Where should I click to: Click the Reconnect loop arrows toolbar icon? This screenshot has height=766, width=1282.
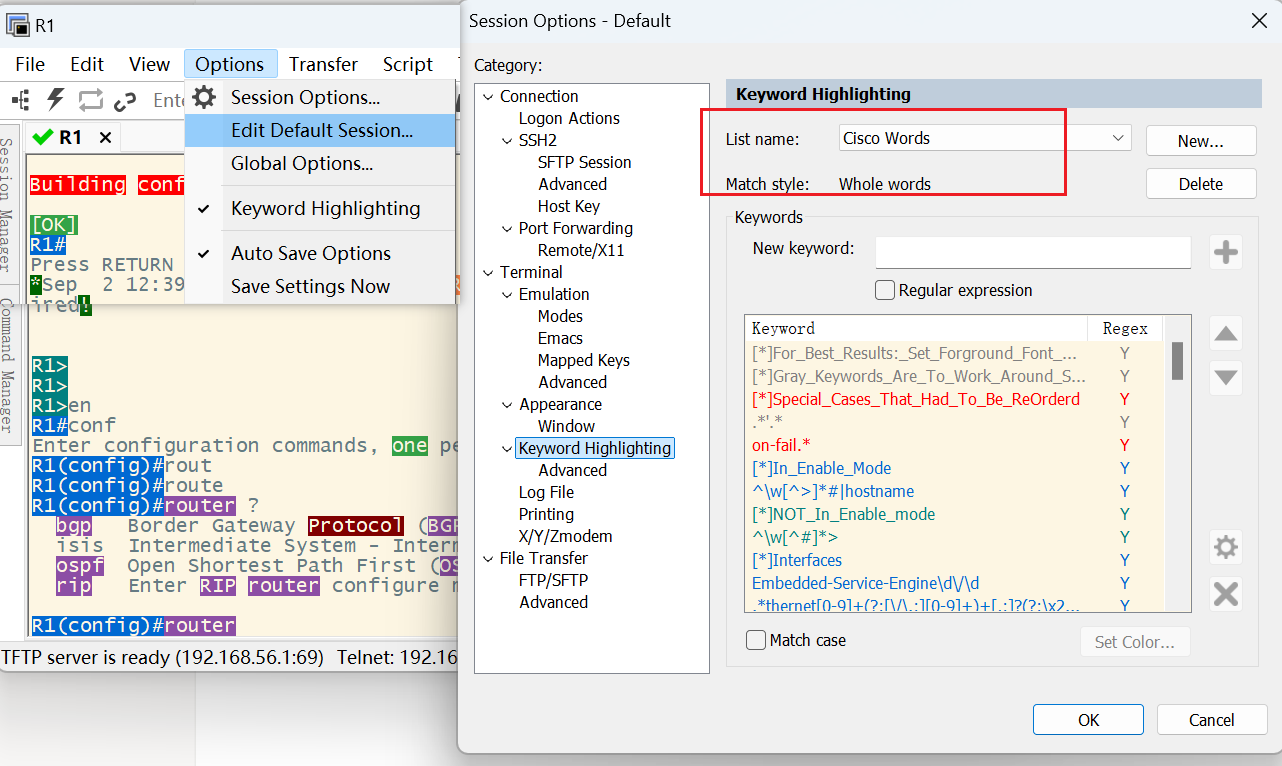point(90,99)
